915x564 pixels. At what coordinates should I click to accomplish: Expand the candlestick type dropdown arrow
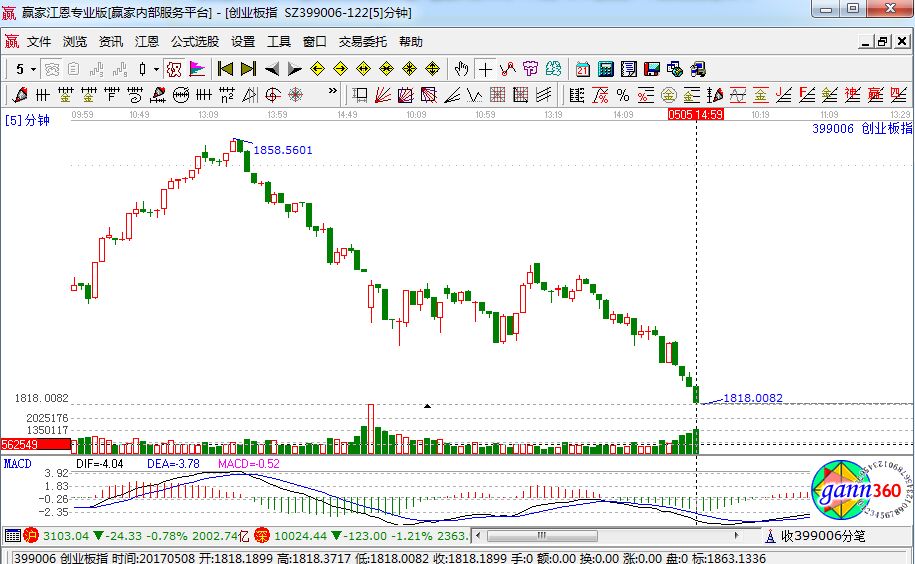[156, 69]
